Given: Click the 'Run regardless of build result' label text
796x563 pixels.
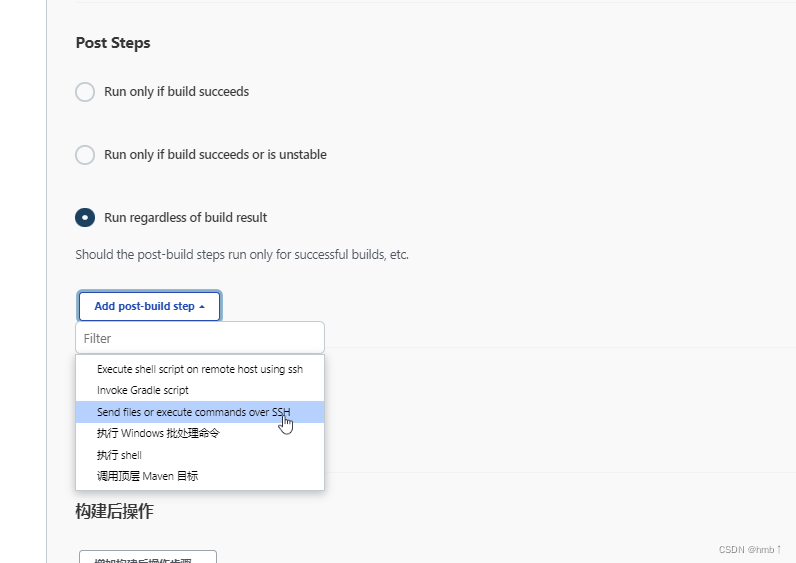Looking at the screenshot, I should click(x=185, y=218).
